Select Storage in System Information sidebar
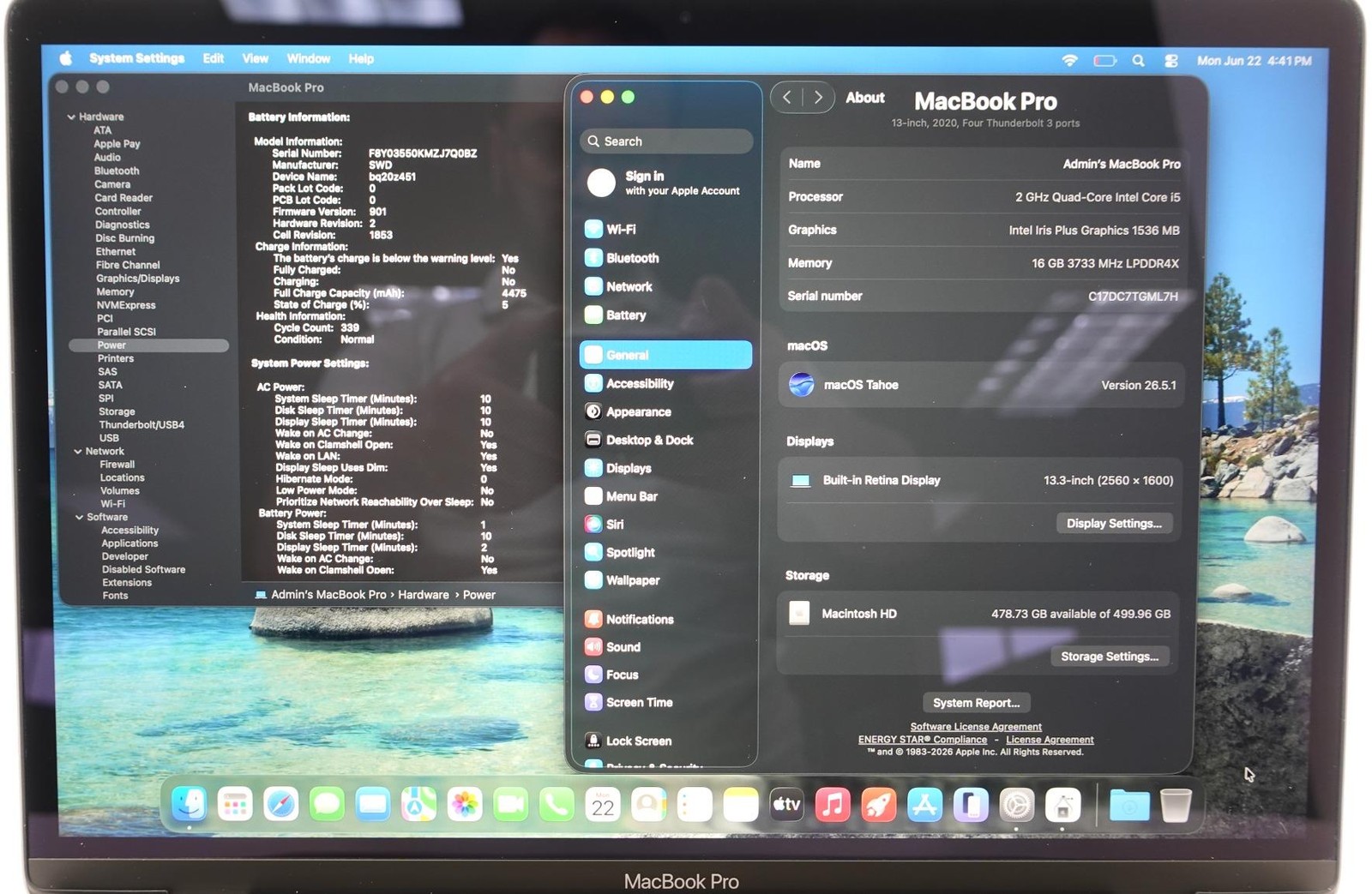The height and width of the screenshot is (894, 1372). 117,411
